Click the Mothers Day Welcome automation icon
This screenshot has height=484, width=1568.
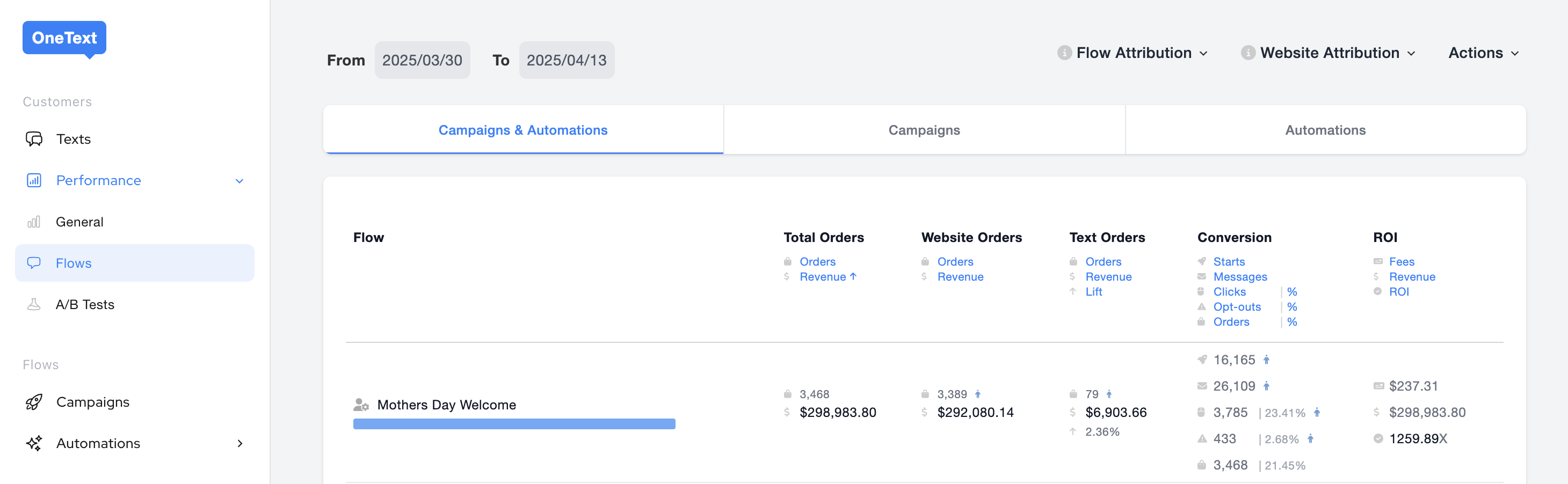tap(361, 405)
